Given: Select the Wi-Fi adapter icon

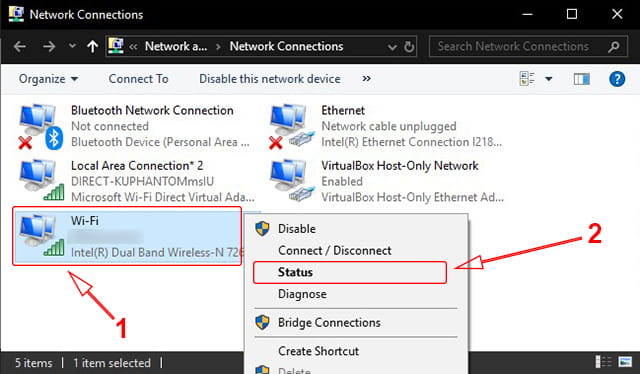Looking at the screenshot, I should pos(41,236).
